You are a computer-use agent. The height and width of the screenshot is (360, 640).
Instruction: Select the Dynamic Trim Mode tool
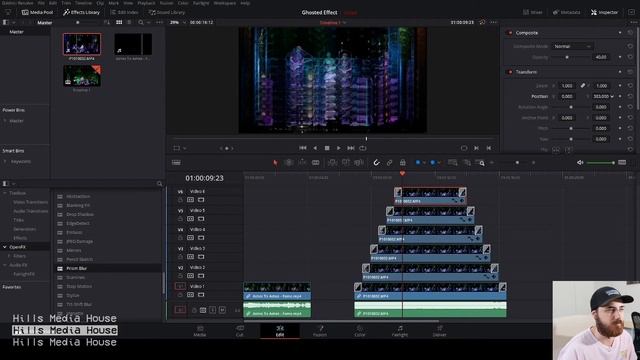(302, 162)
